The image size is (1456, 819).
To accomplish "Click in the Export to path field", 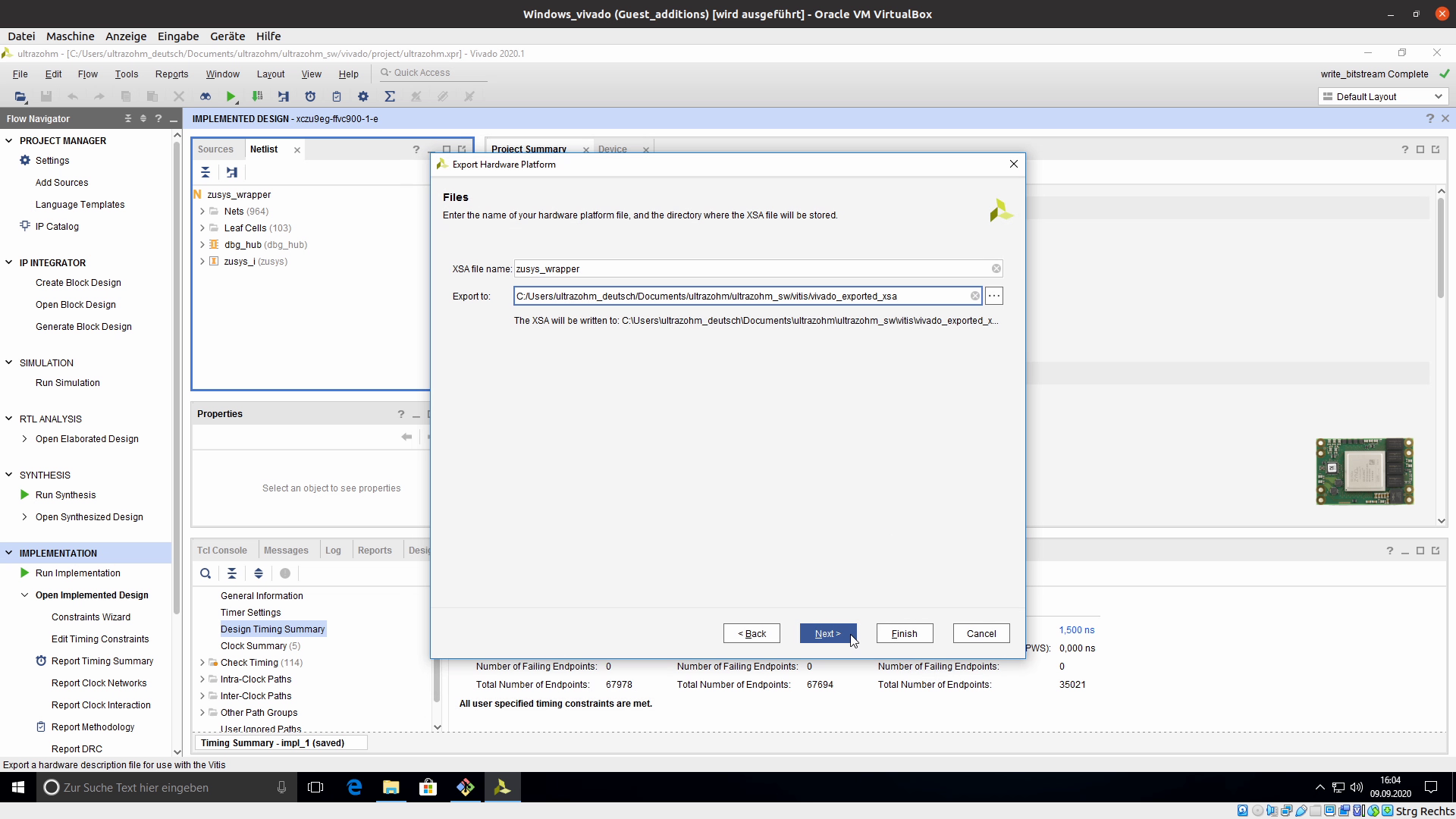I will [x=739, y=296].
